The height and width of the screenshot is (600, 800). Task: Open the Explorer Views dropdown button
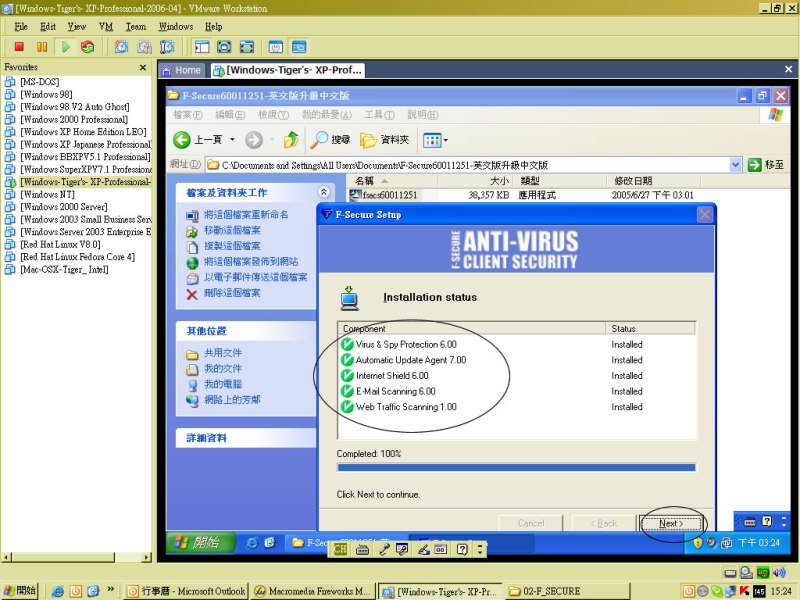click(435, 140)
